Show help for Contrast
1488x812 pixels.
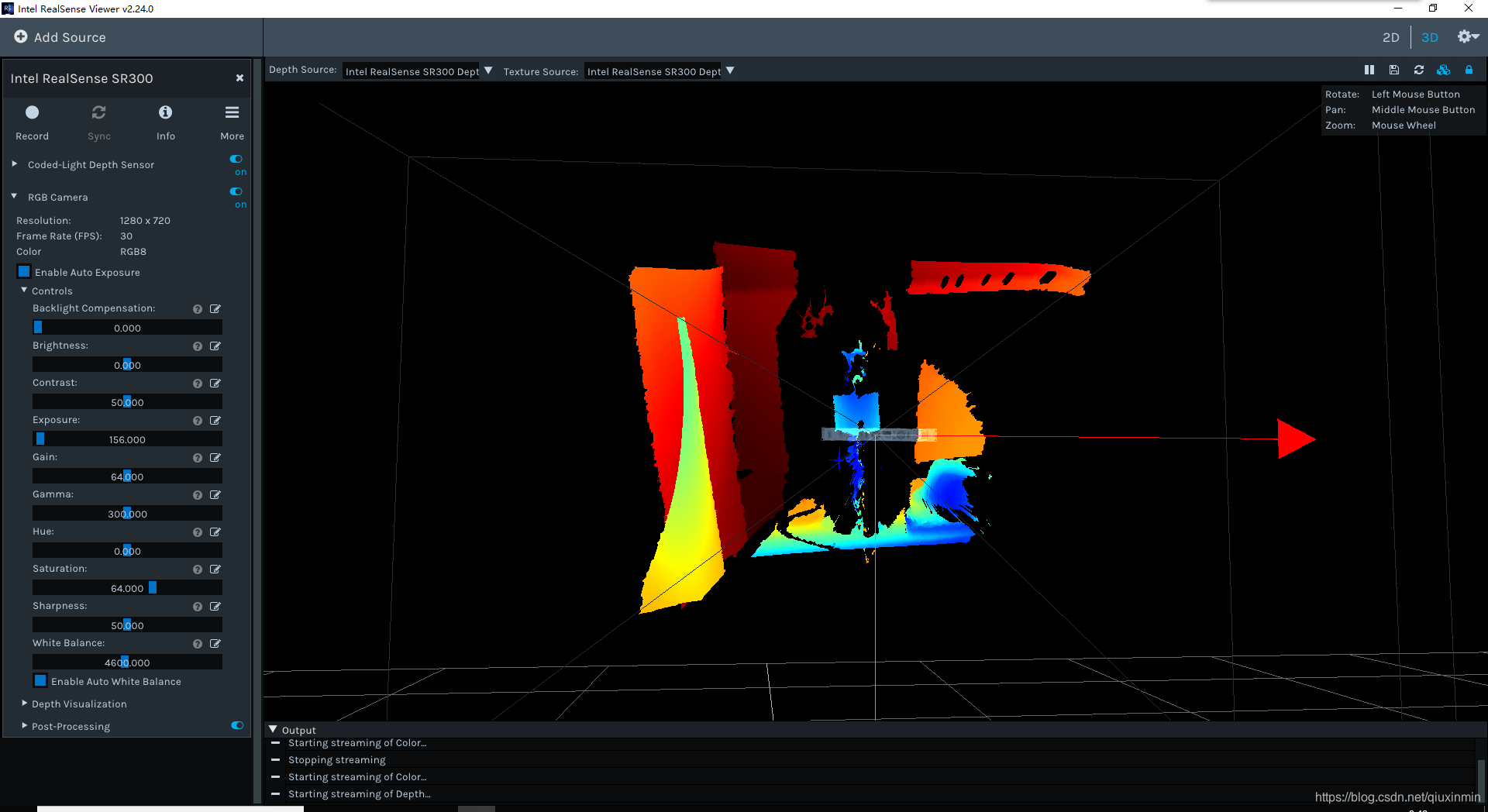click(x=198, y=384)
